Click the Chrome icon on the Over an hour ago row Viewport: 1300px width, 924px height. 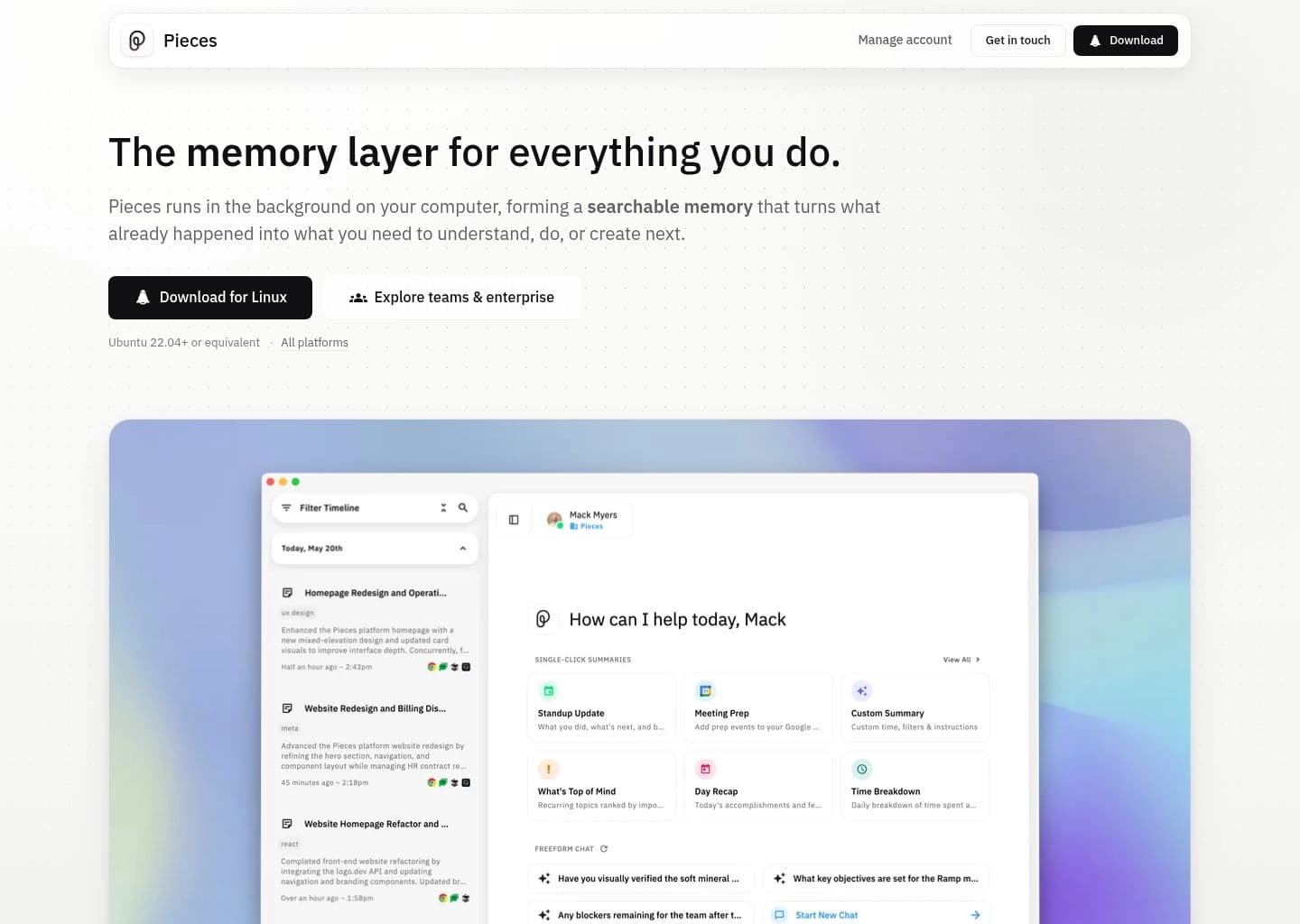(442, 898)
